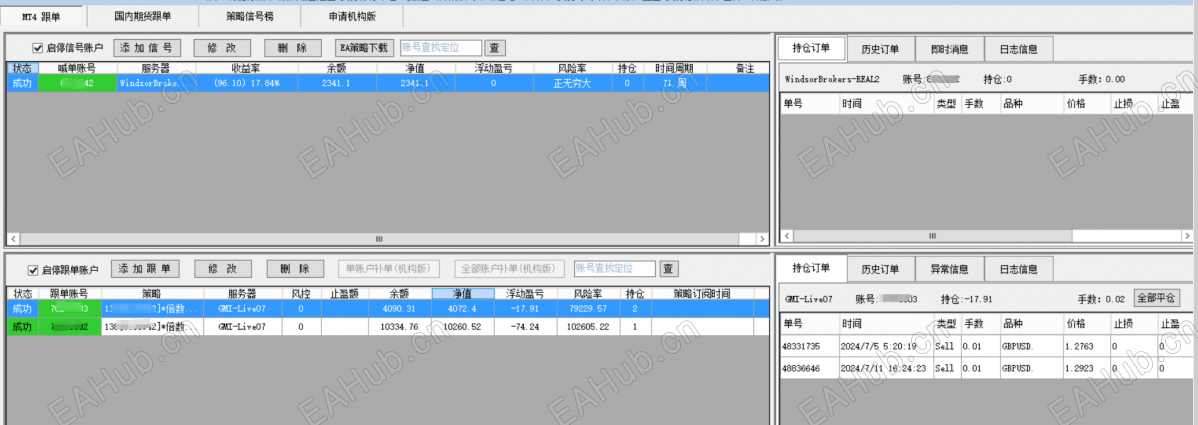
Task: Click signal list horizontal scrollbar right arrow
Action: pos(762,239)
